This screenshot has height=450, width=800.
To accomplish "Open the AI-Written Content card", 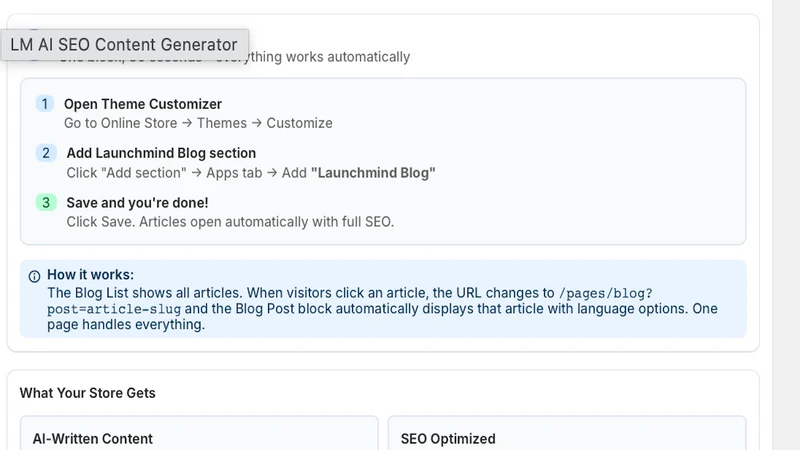I will pos(199,433).
